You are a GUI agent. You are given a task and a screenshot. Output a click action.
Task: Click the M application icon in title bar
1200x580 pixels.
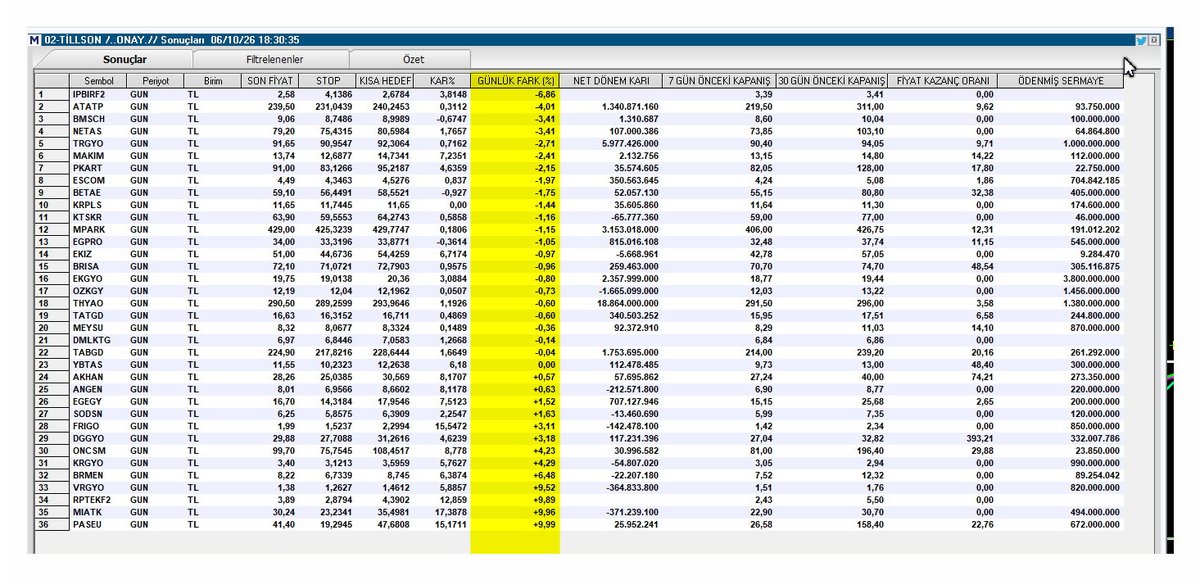pos(36,40)
